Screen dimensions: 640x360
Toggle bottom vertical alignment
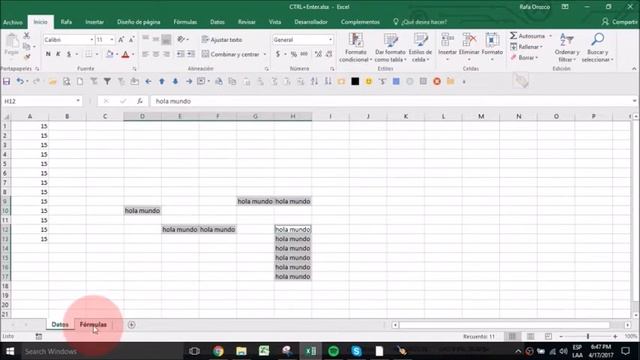click(166, 40)
